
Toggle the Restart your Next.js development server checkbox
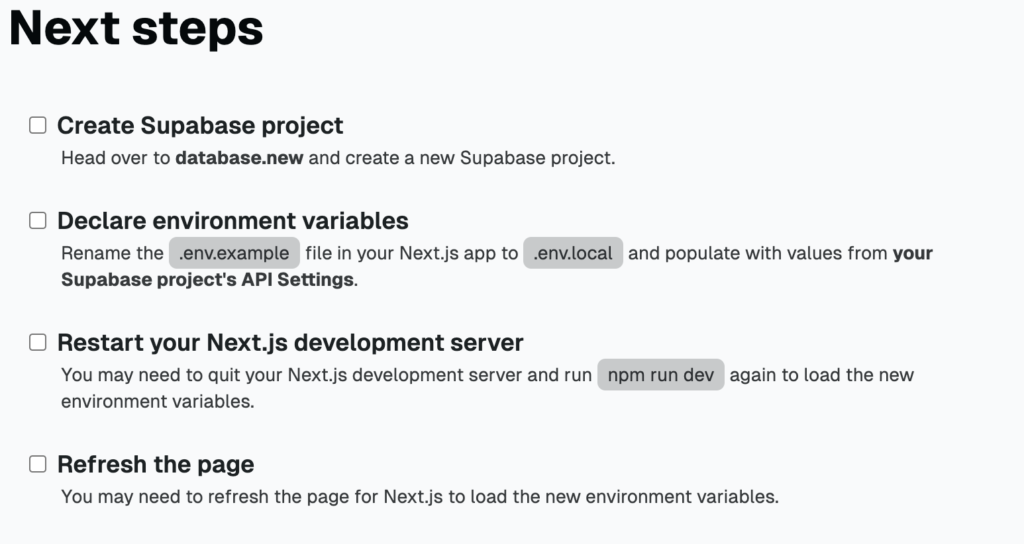click(x=38, y=343)
